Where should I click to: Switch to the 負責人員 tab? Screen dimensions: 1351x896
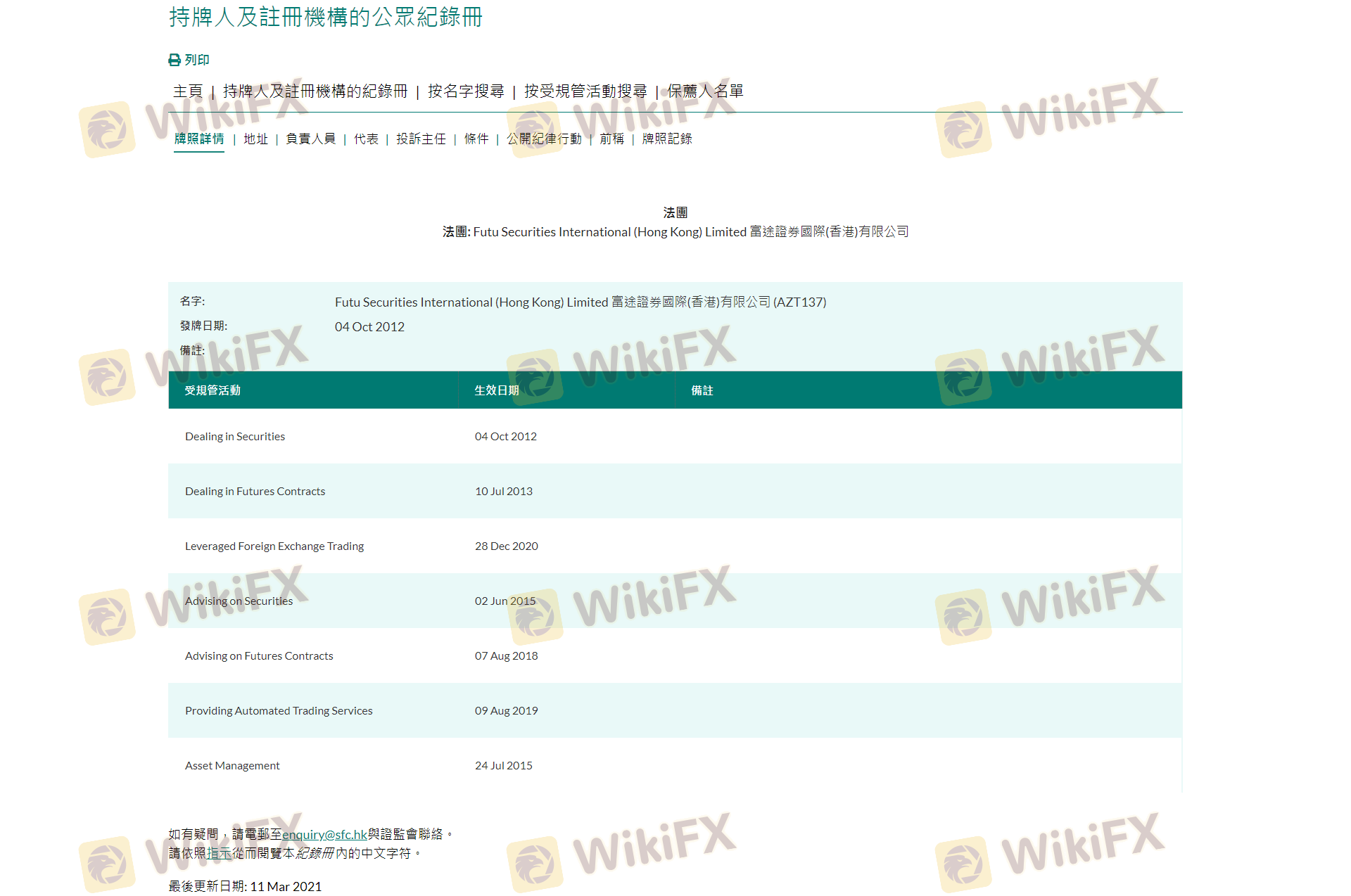(310, 139)
